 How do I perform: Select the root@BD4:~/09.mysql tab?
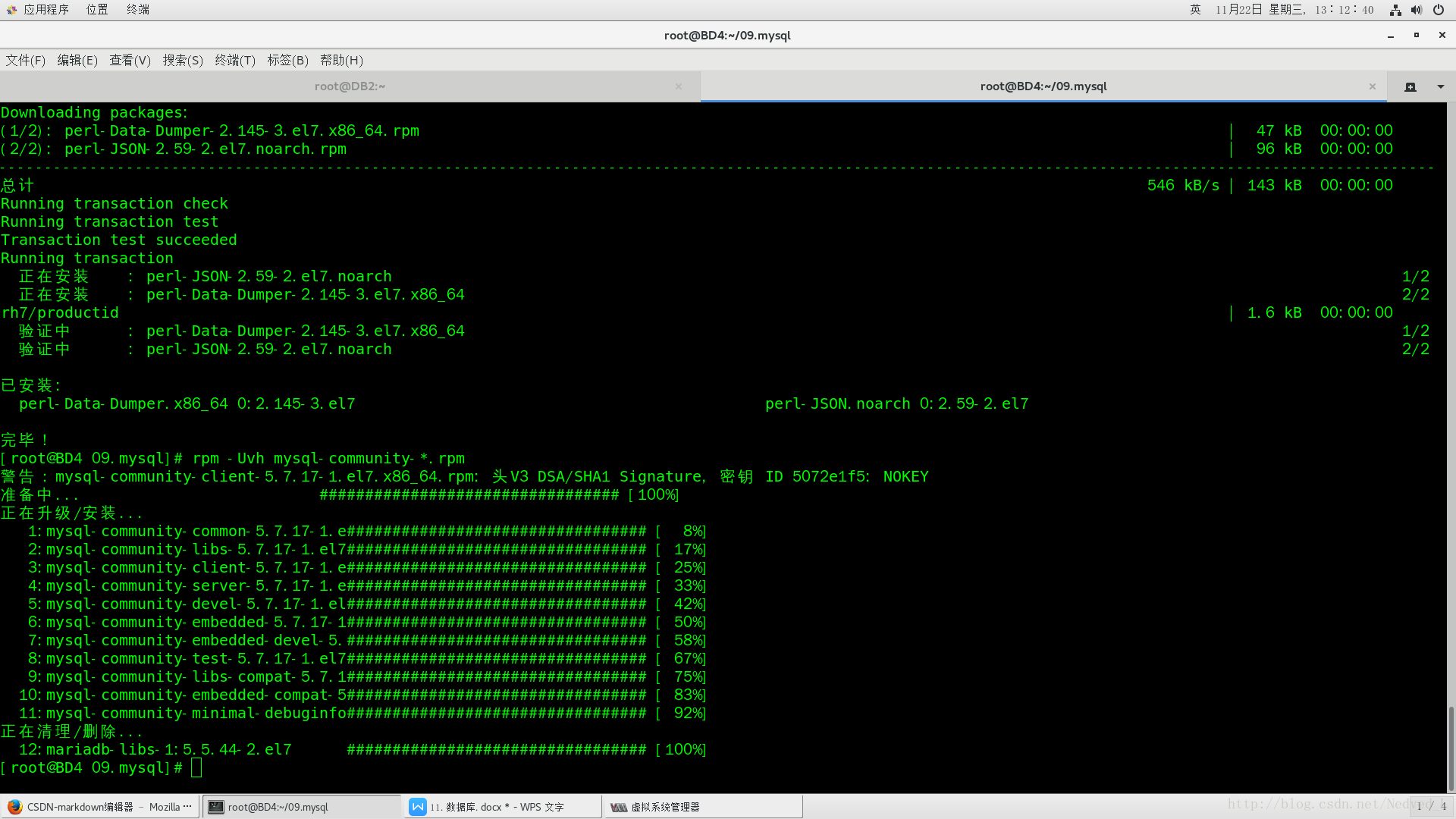[x=1043, y=86]
